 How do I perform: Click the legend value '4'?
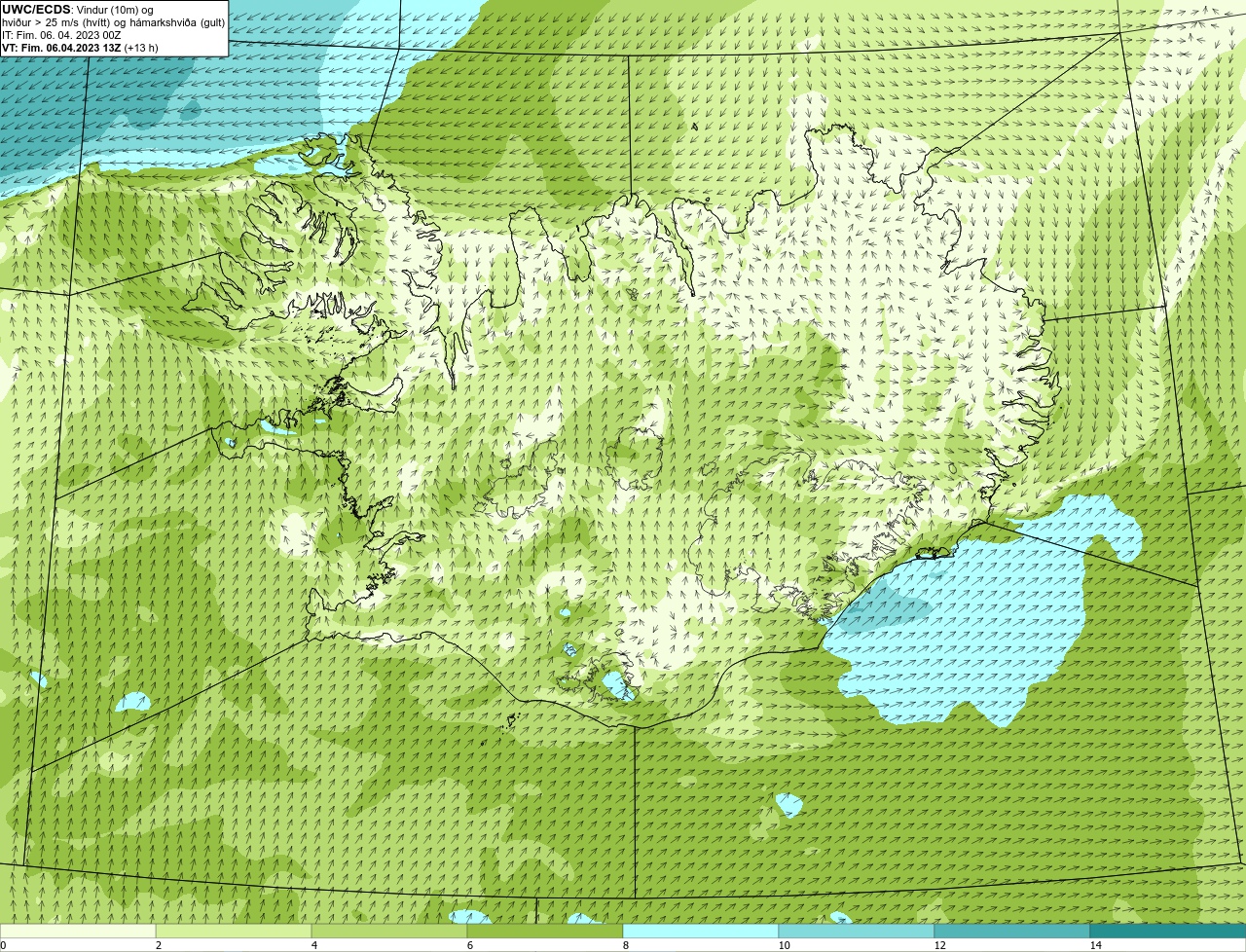pos(313,945)
